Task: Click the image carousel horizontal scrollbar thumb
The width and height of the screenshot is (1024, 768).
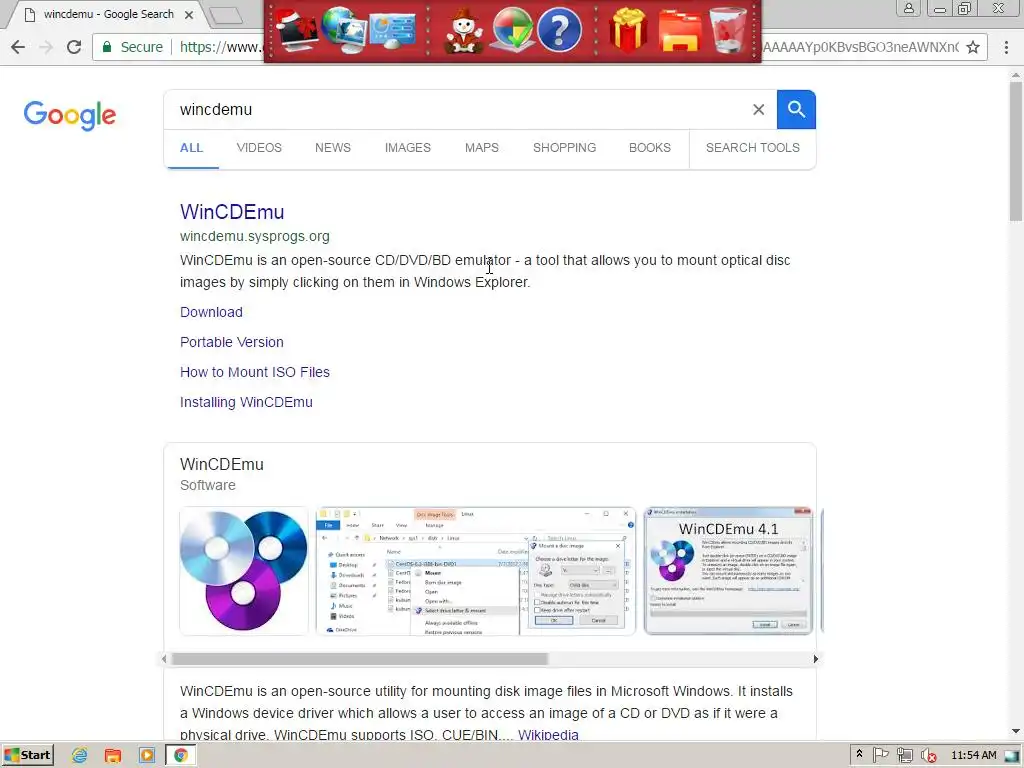Action: [x=359, y=659]
